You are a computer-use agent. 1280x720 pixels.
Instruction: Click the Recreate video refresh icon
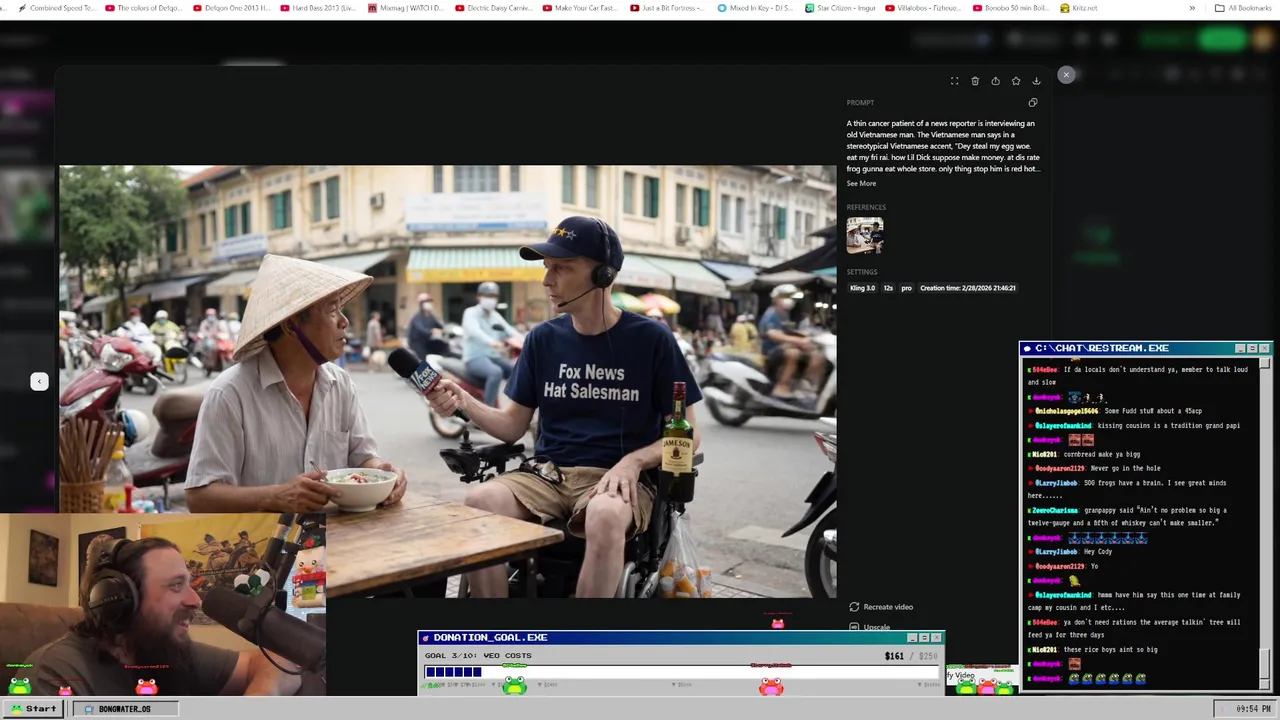tap(854, 607)
